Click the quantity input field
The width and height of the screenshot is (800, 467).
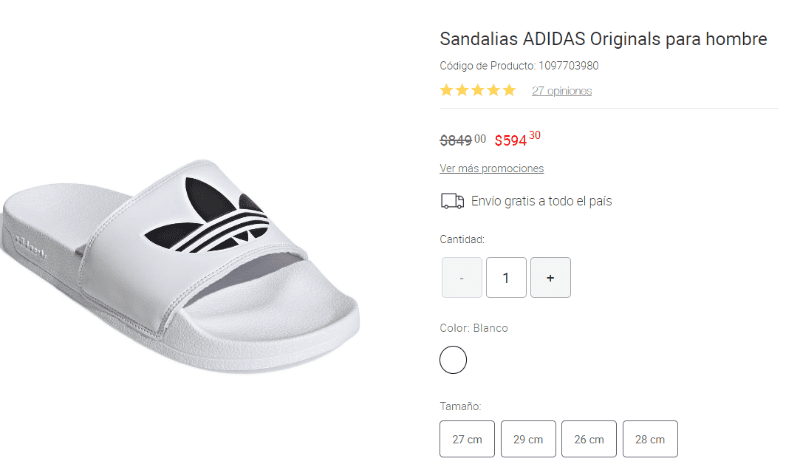(506, 278)
